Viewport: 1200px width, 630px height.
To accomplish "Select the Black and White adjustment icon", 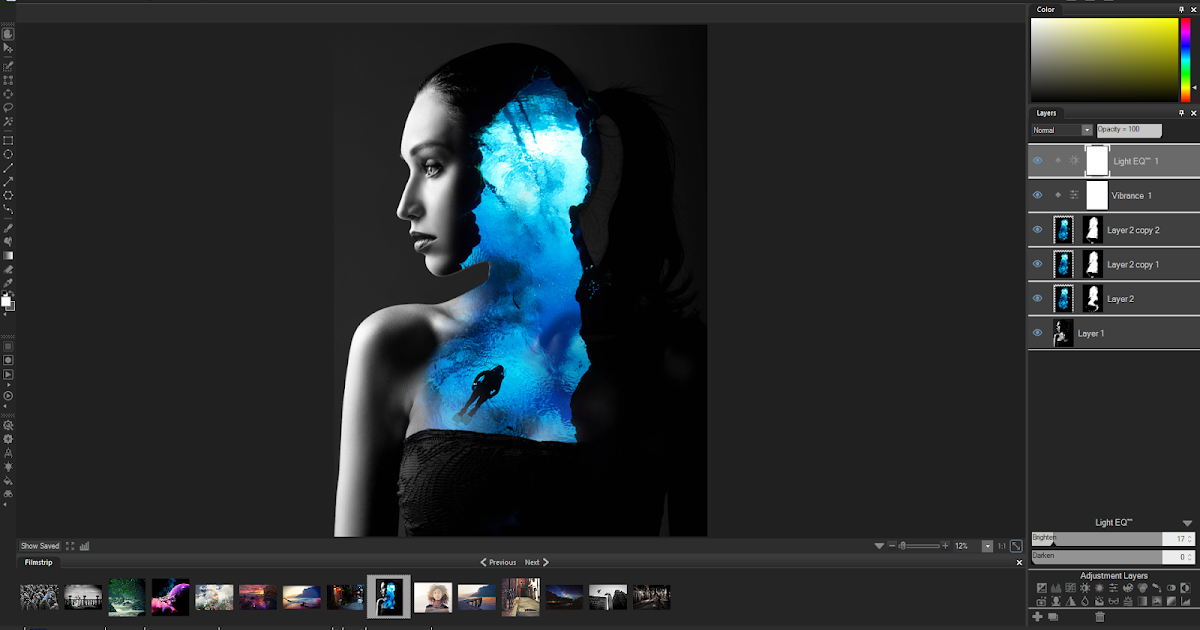I will coord(1184,588).
